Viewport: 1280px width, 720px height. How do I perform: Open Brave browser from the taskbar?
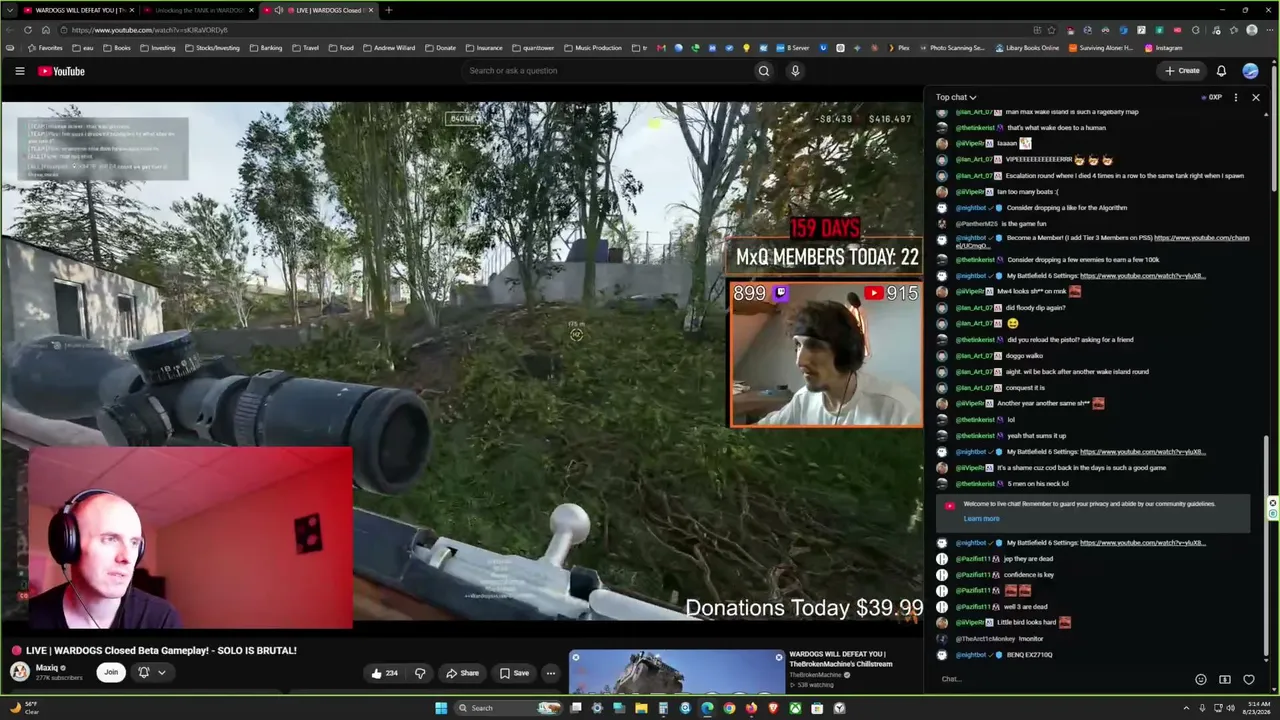pos(773,708)
